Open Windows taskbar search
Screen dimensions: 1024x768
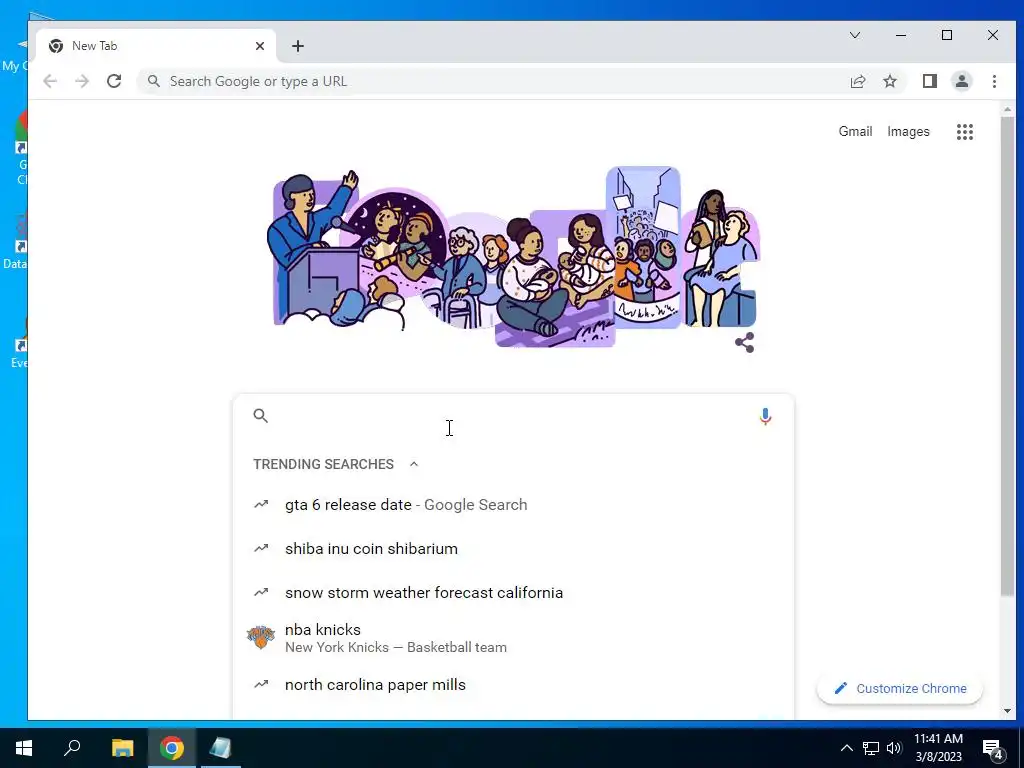(x=72, y=748)
